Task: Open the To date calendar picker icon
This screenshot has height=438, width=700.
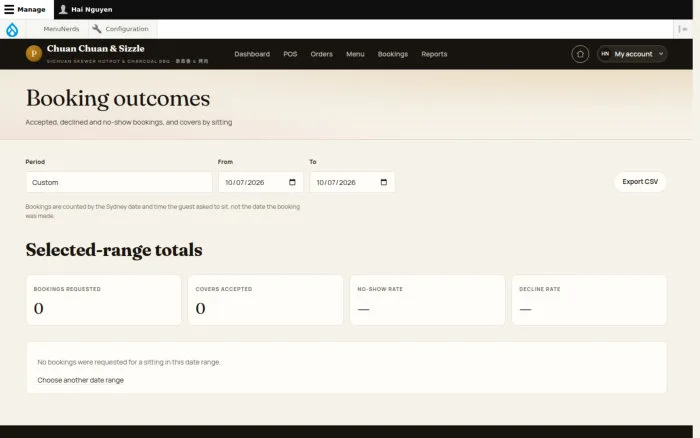Action: pos(384,182)
